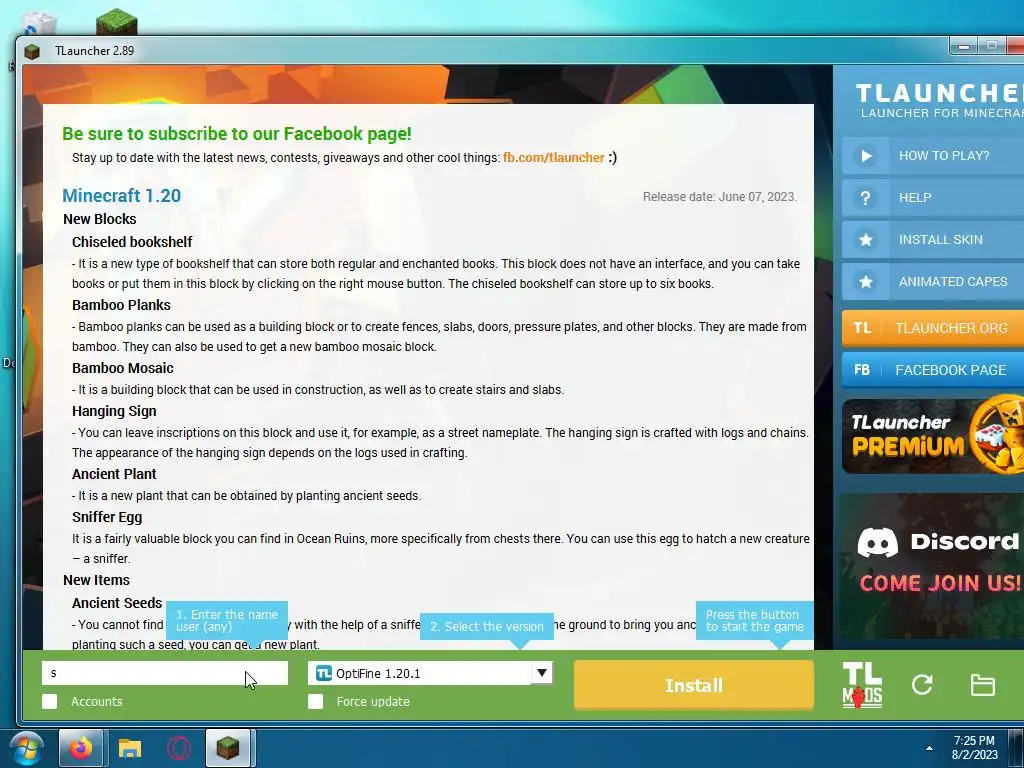Open the INSTALL SKIN menu item

point(933,240)
